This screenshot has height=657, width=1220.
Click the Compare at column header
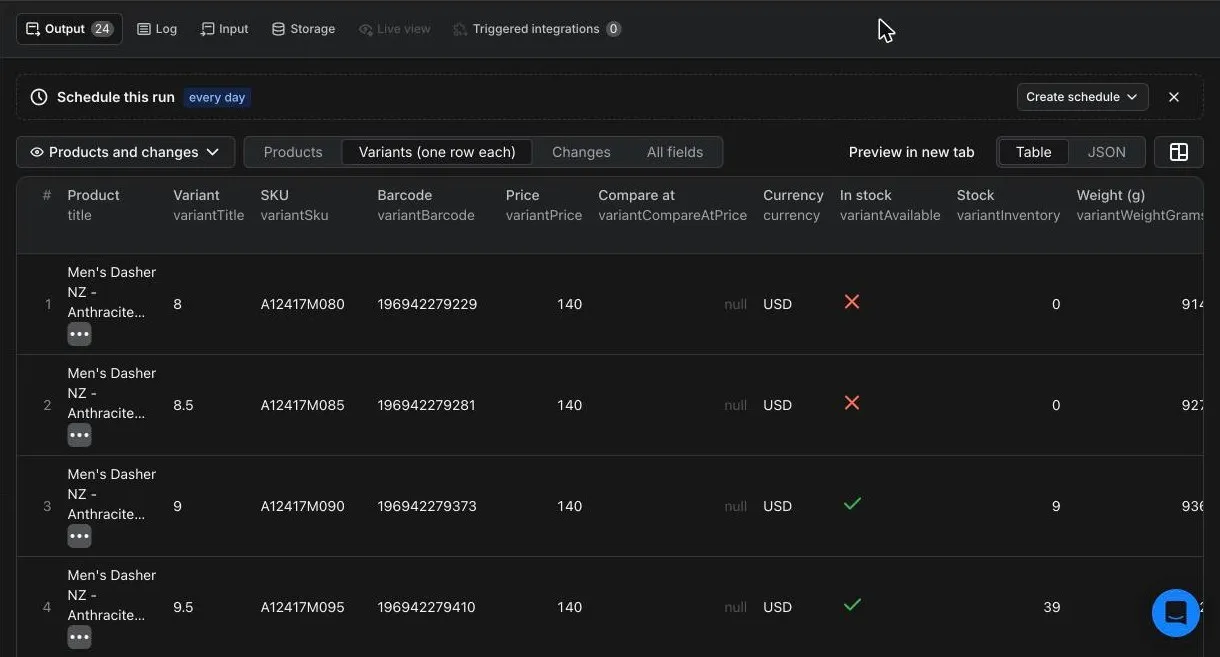point(672,205)
